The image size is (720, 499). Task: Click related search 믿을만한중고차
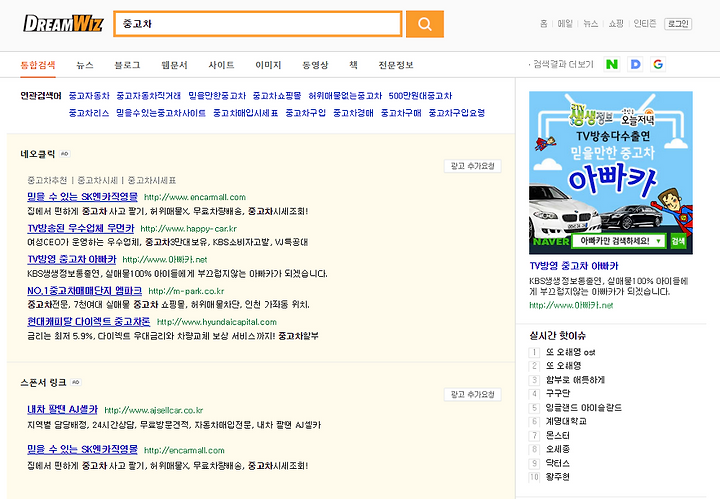point(217,96)
